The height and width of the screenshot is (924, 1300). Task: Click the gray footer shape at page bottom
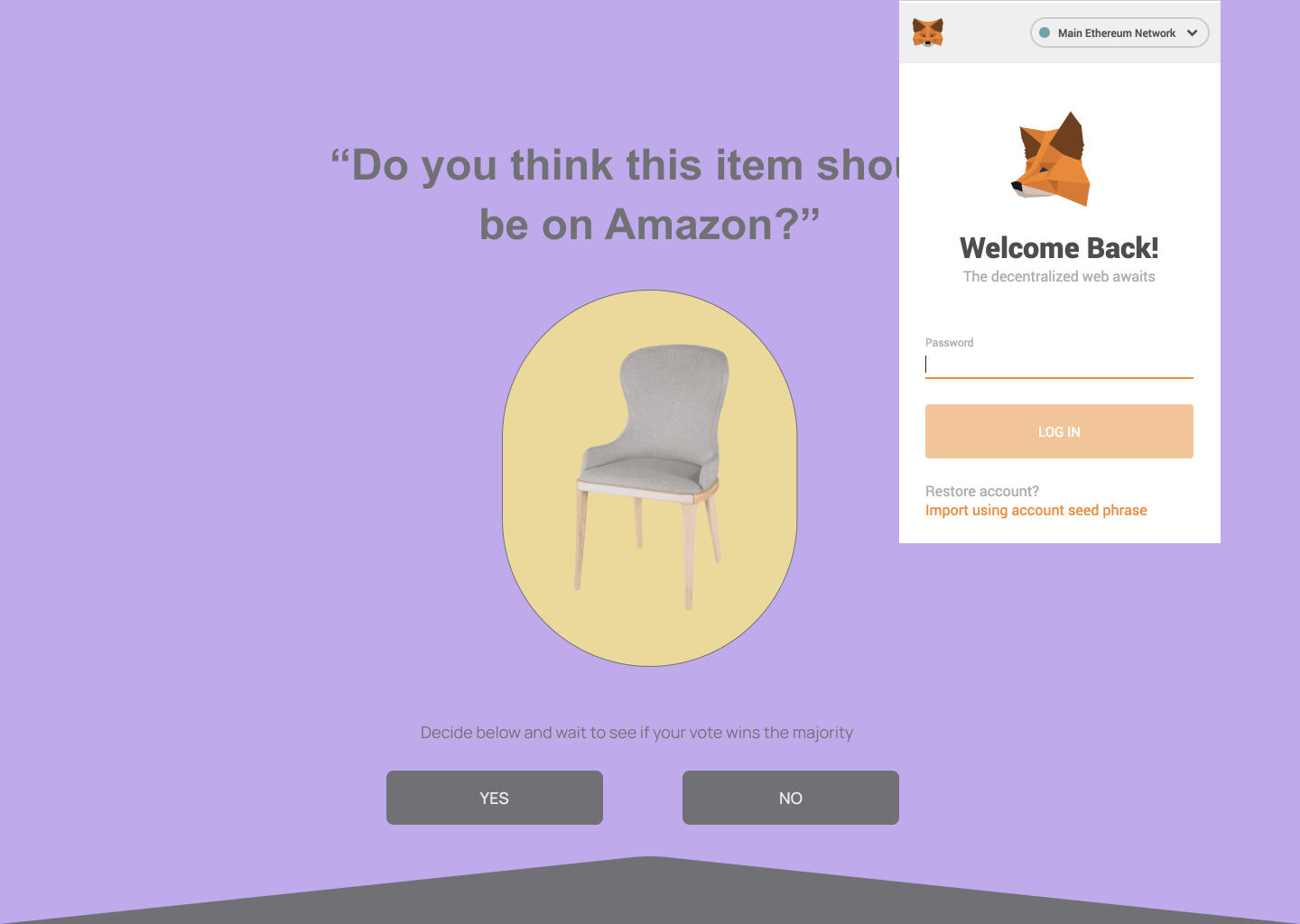[650, 892]
